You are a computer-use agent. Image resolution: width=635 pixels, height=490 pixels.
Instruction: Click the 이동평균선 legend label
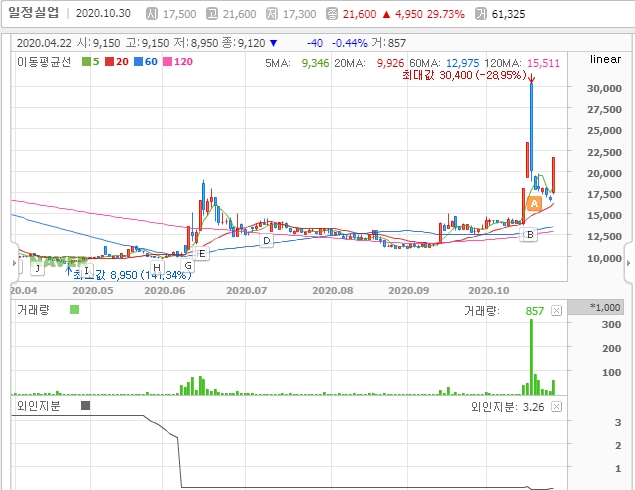[x=44, y=62]
